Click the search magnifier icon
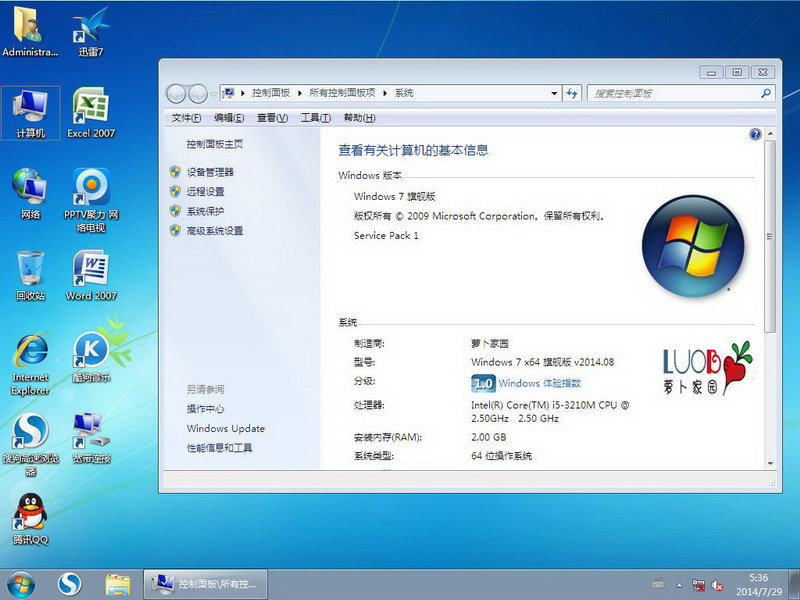Viewport: 800px width, 600px height. point(766,93)
